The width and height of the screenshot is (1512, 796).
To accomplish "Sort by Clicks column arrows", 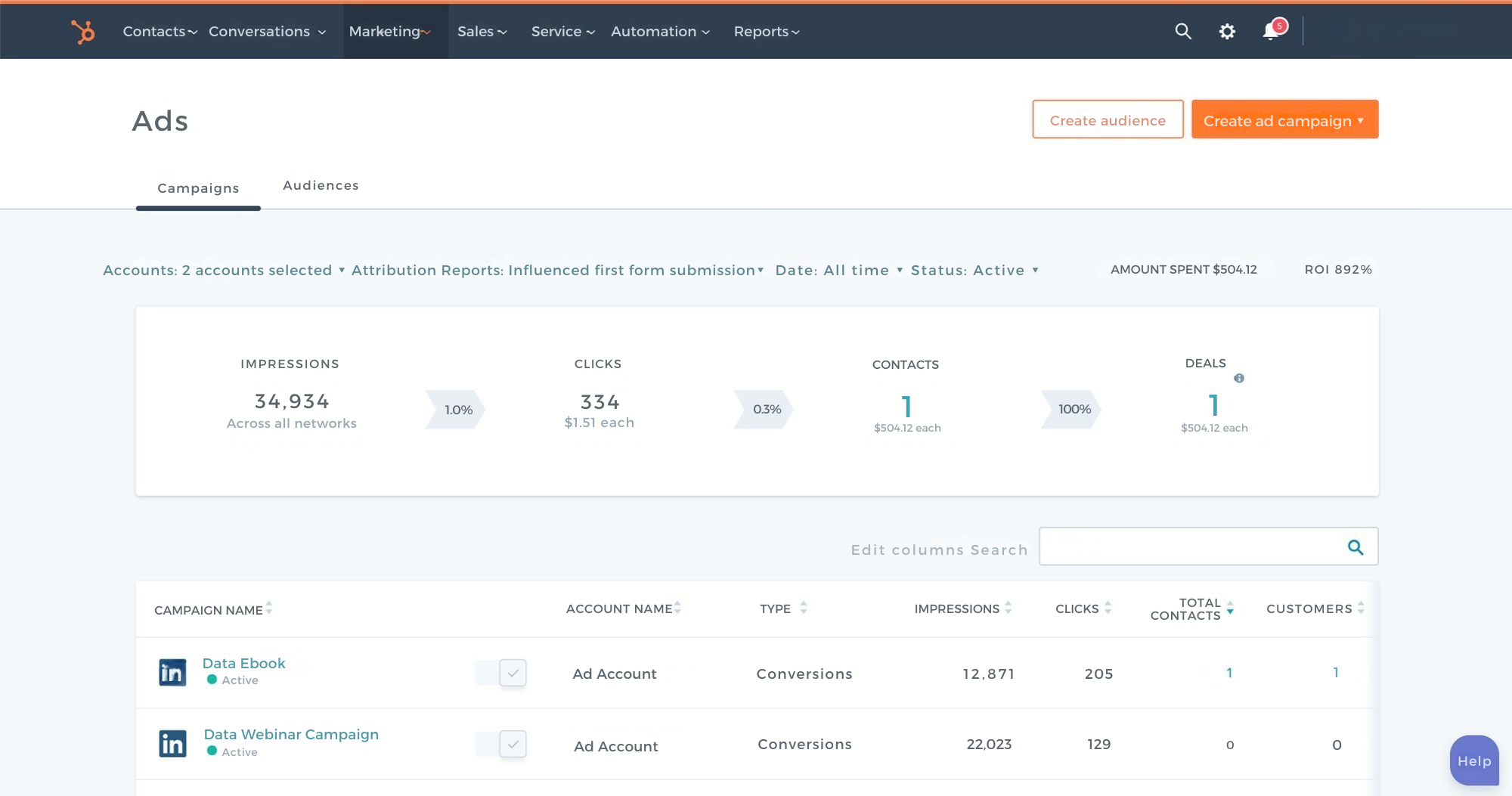I will [1108, 608].
